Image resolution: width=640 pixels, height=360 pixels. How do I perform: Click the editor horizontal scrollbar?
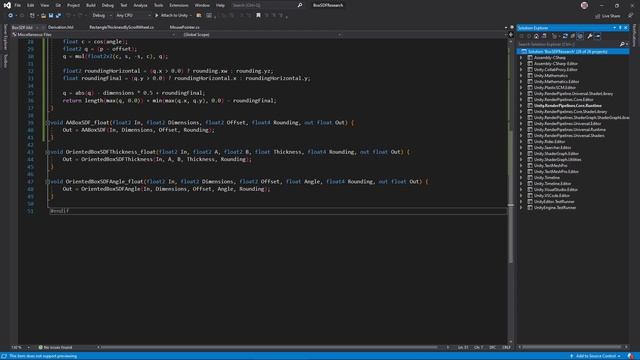269,347
